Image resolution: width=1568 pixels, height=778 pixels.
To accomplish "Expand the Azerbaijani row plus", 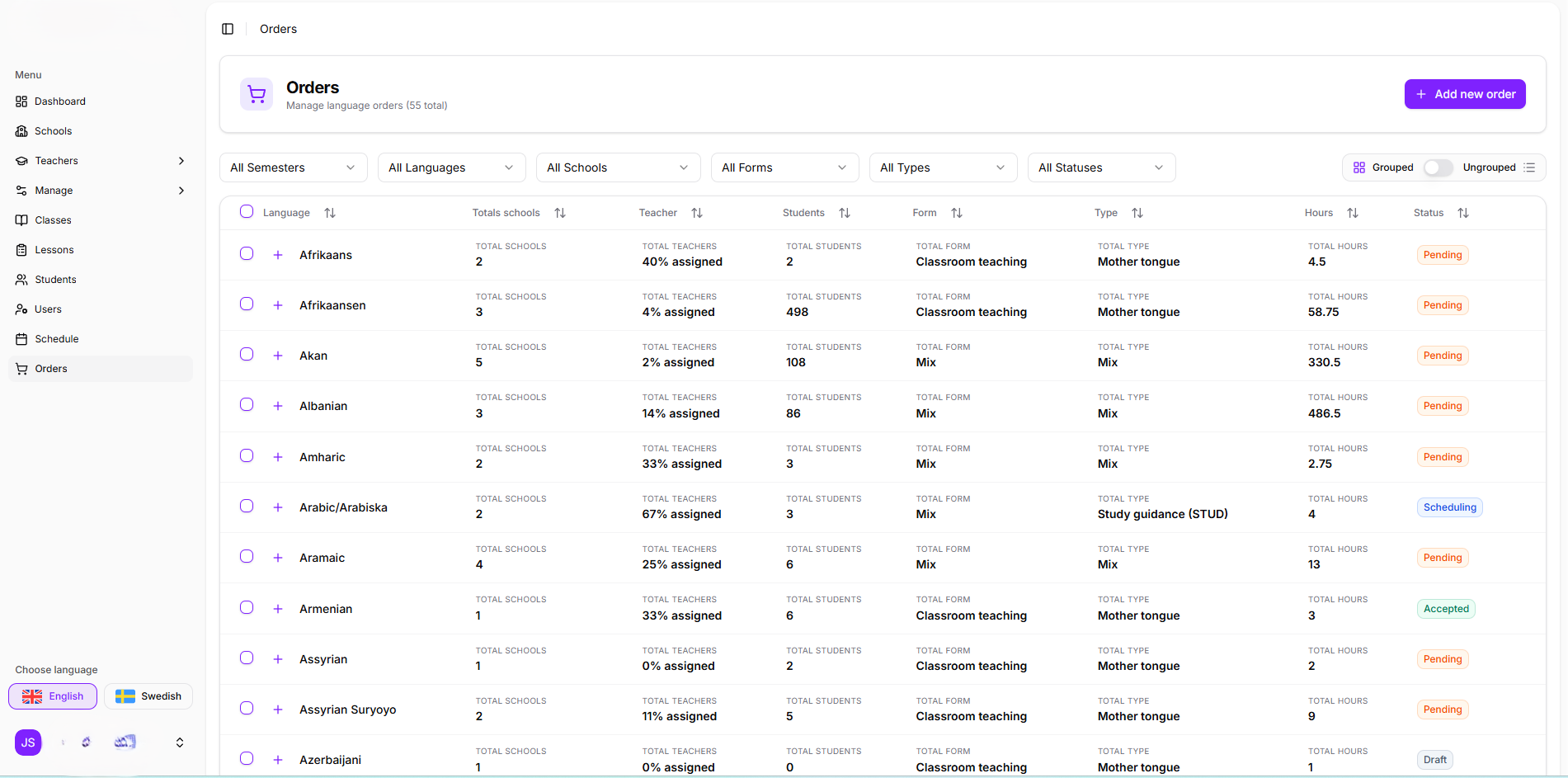I will click(x=278, y=760).
